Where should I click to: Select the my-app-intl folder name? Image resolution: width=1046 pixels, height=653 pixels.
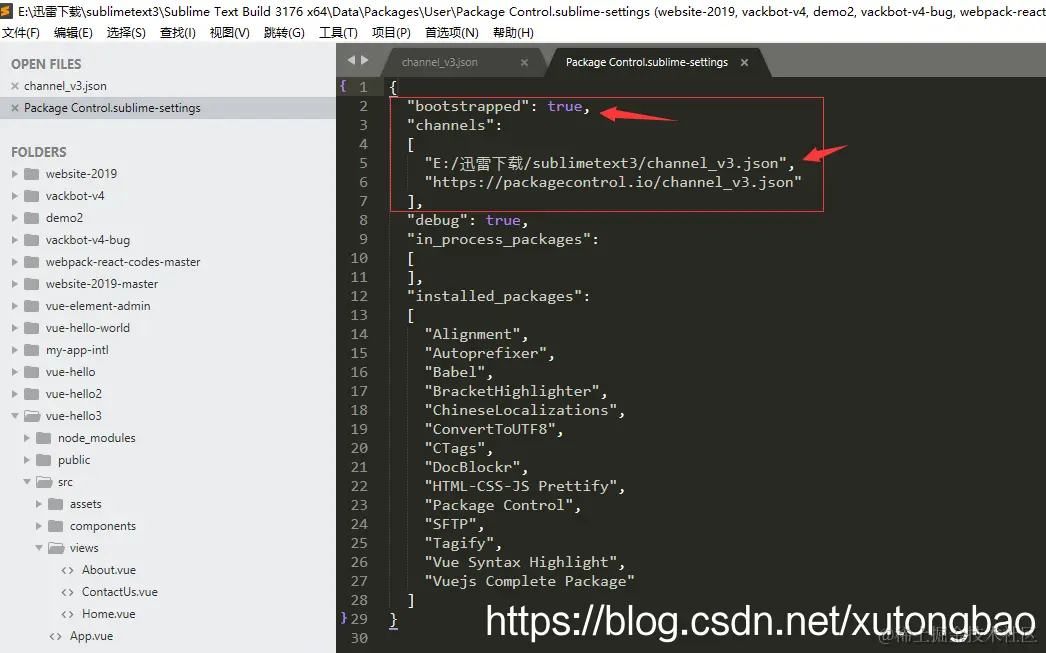click(x=77, y=350)
